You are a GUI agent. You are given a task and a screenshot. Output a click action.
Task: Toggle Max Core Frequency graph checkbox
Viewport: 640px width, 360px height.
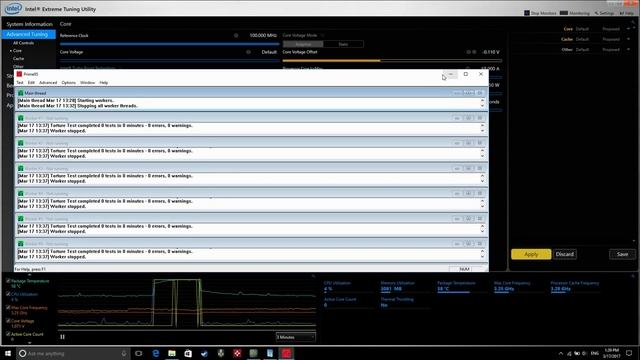click(8, 307)
